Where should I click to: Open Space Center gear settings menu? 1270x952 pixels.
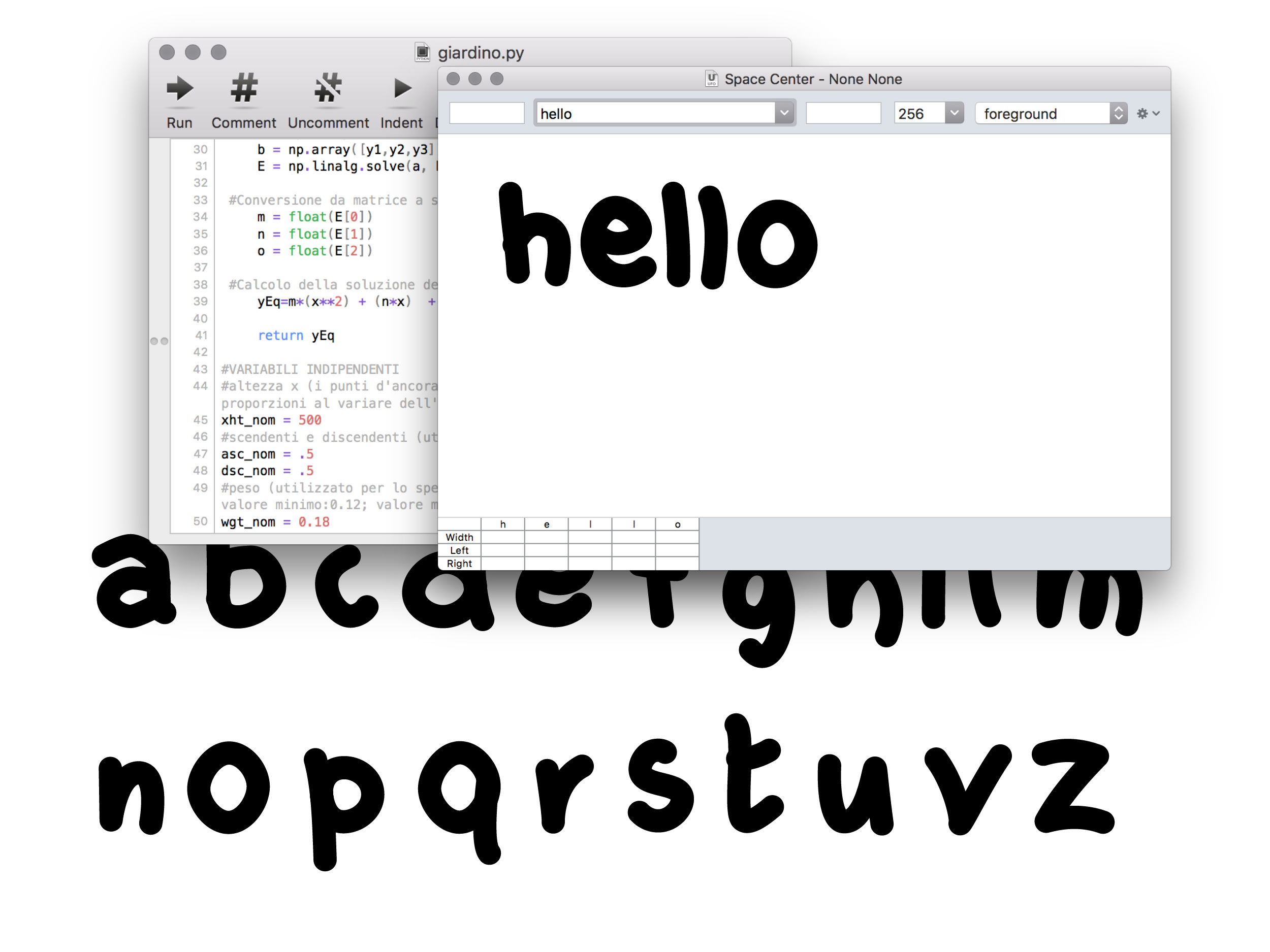(x=1148, y=114)
